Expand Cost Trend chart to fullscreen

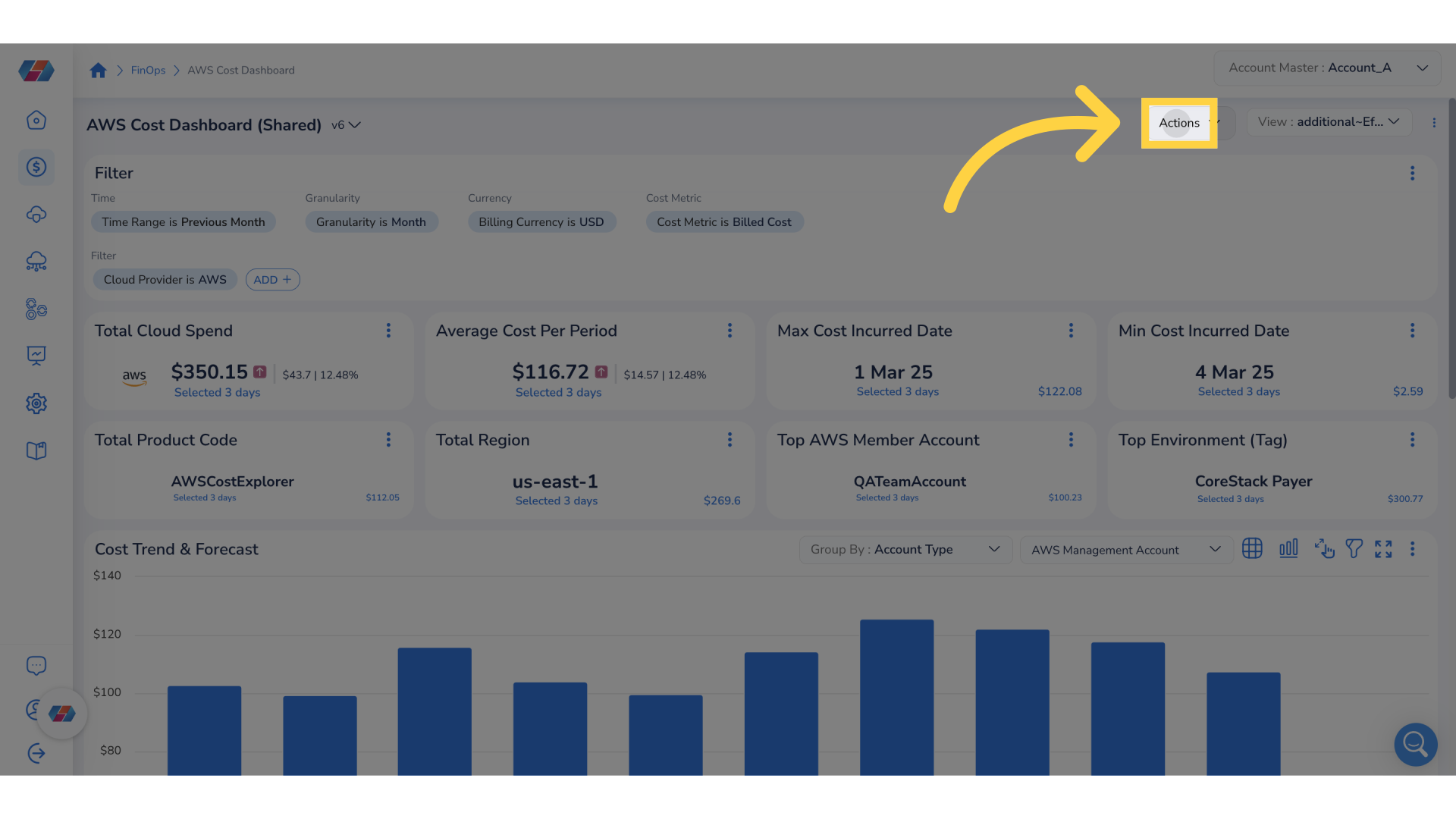(x=1383, y=548)
